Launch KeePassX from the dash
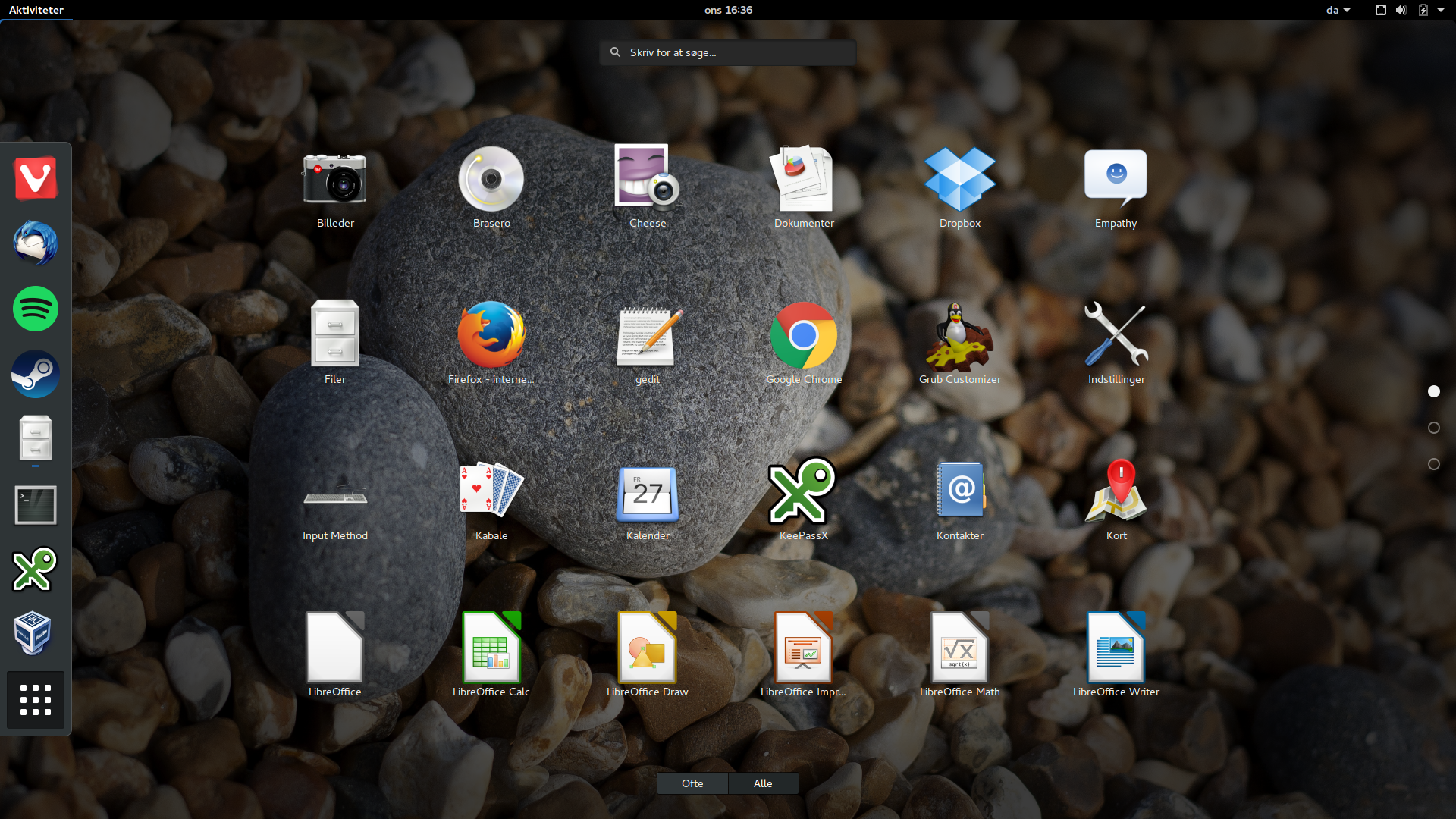The image size is (1456, 819). tap(36, 570)
